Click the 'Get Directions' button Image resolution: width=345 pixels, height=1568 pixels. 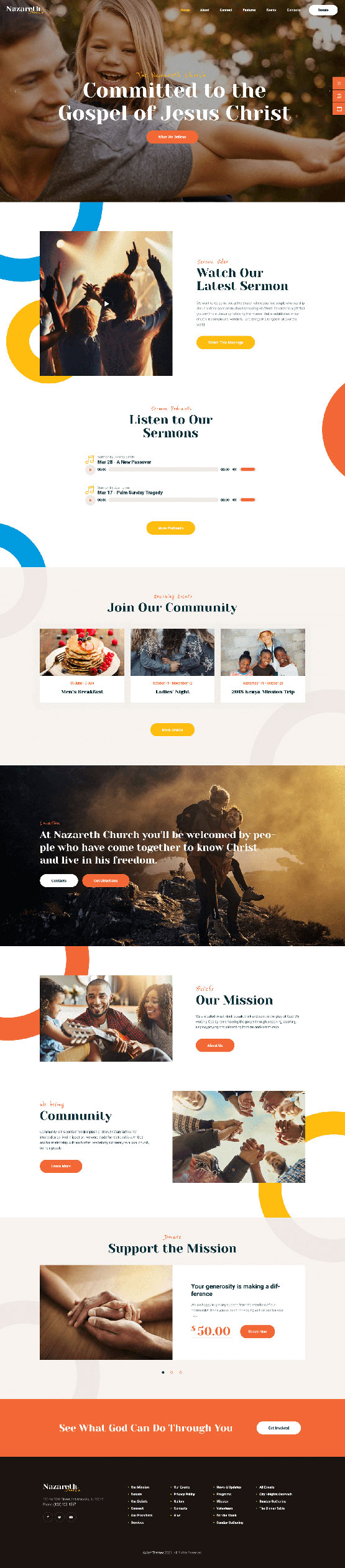pos(106,880)
